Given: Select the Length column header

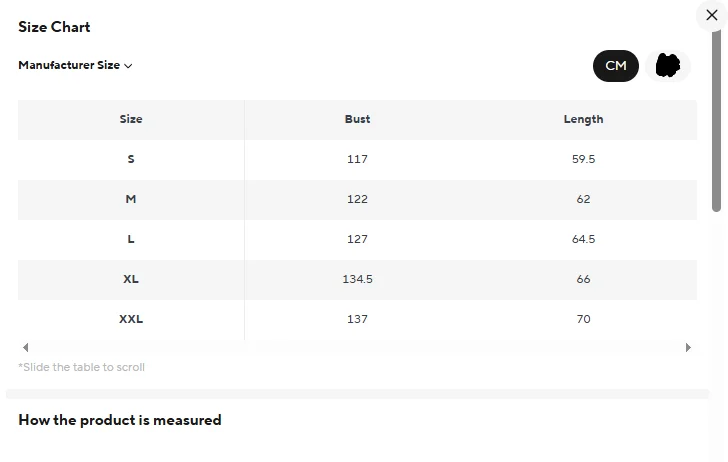Looking at the screenshot, I should (x=583, y=119).
